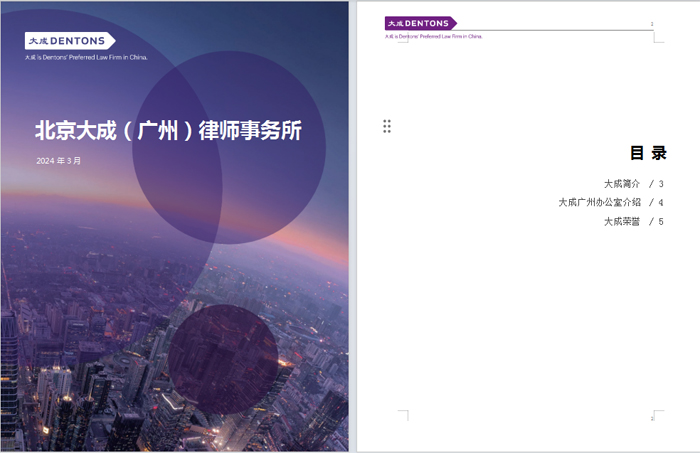This screenshot has height=453, width=700.
Task: Open the contents entry 大成荣誉 / 5
Action: 633,221
